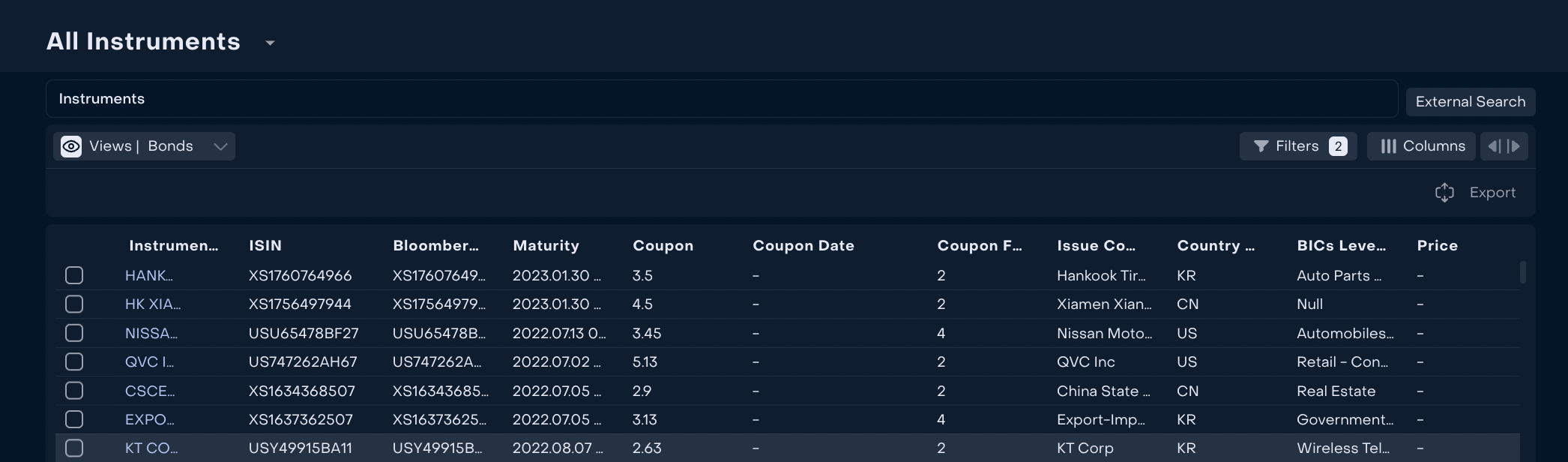1568x462 pixels.
Task: Open the EXPO instrument link
Action: pos(149,419)
